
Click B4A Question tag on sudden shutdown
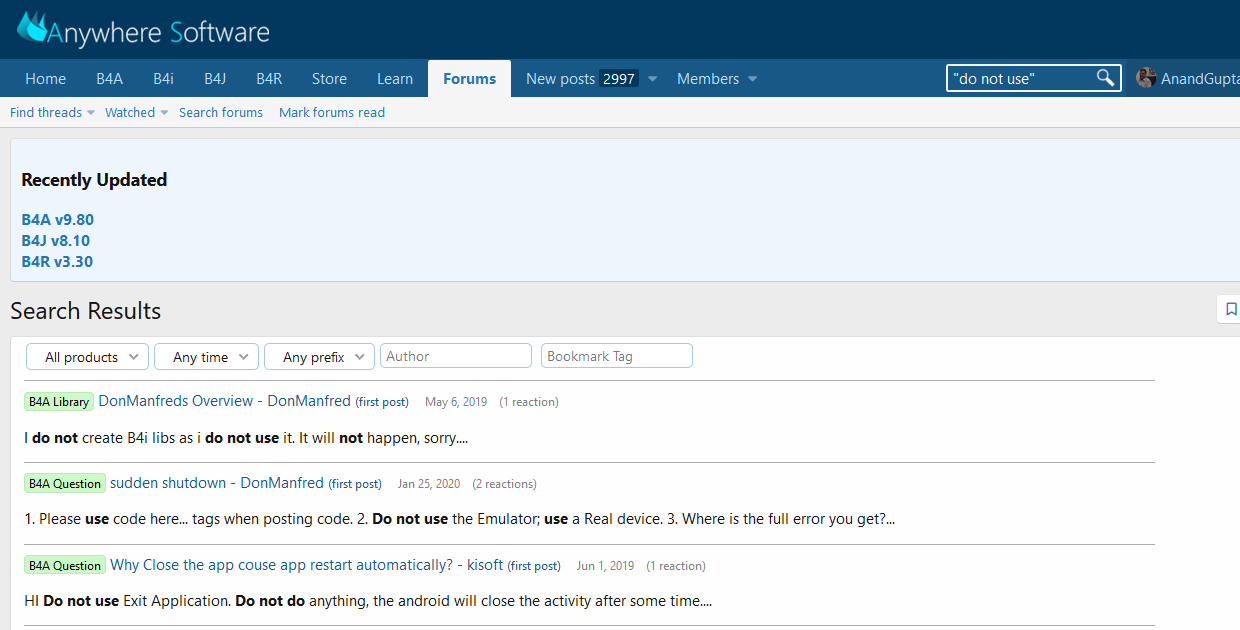coord(65,484)
